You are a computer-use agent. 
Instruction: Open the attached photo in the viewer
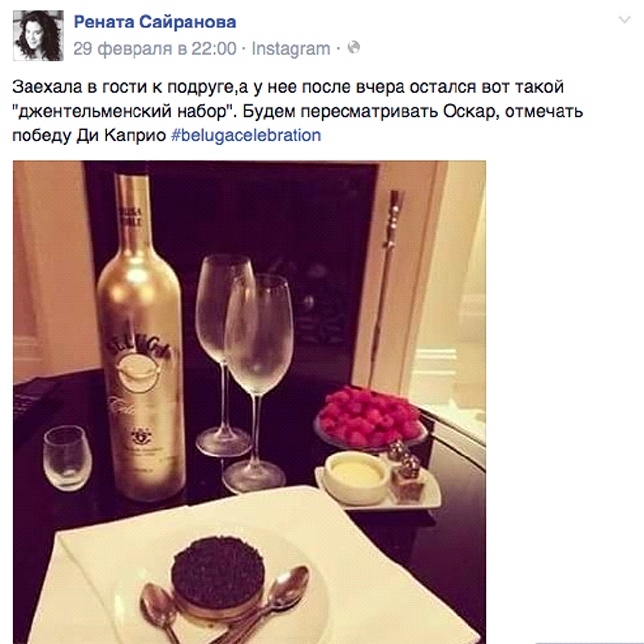[249, 402]
